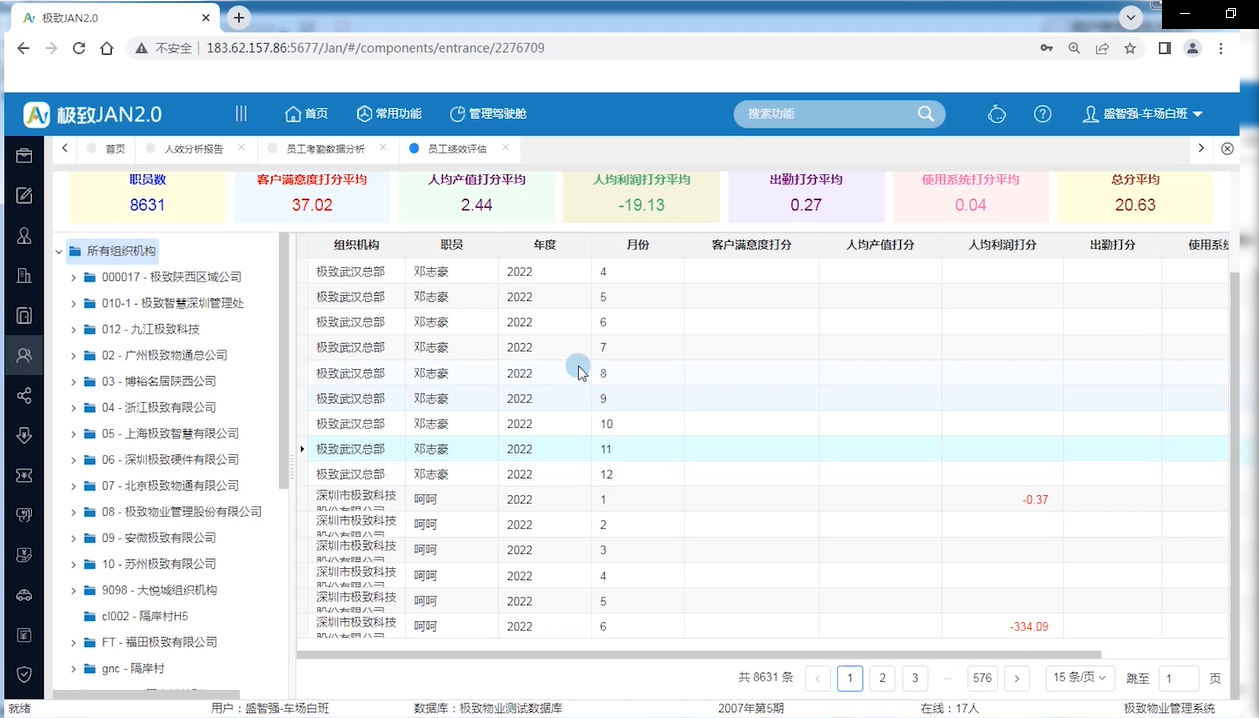Viewport: 1259px width, 718px height.
Task: Open a new browser tab
Action: [x=238, y=18]
